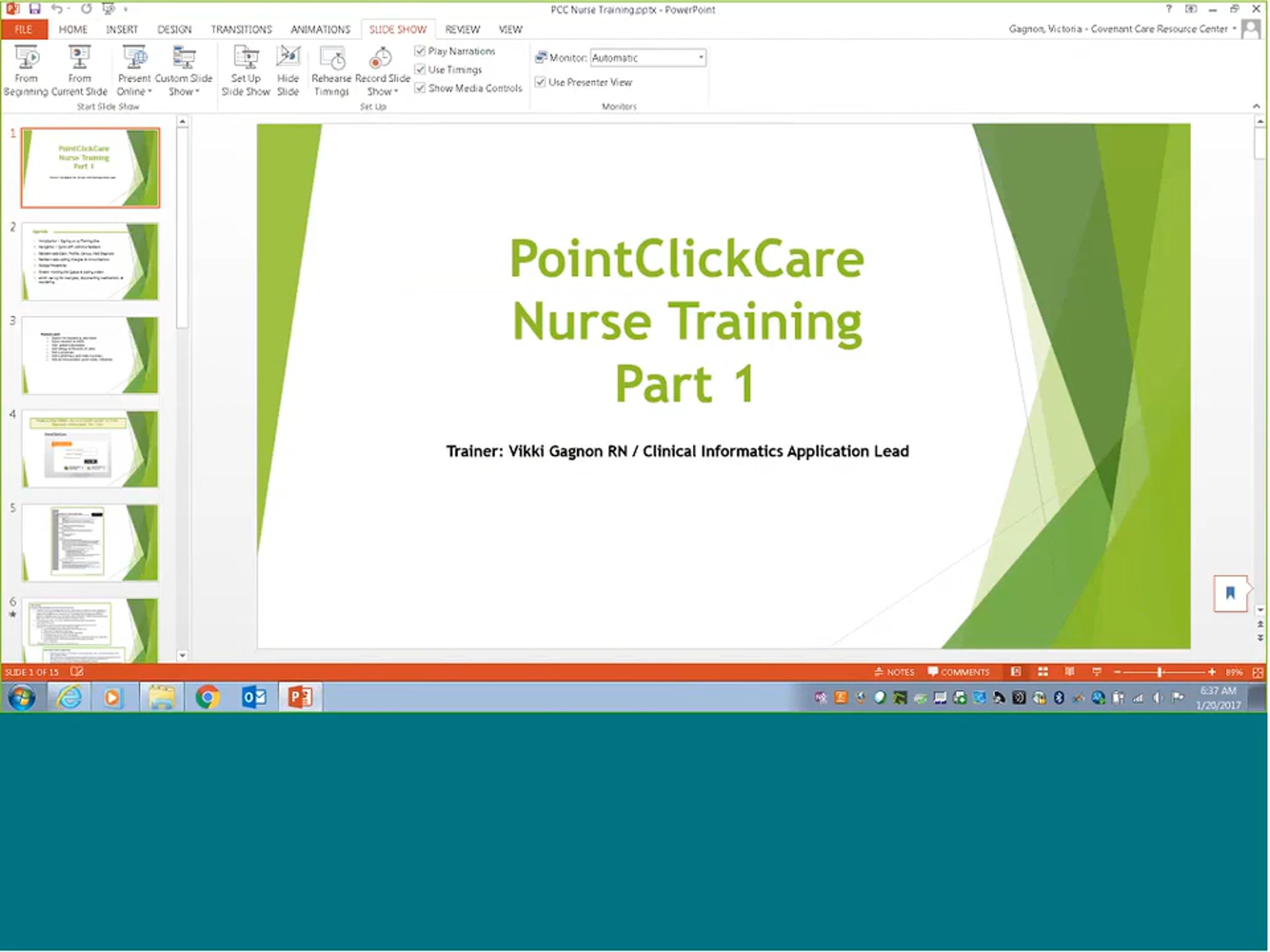Select slide 5 thumbnail
This screenshot has width=1270, height=952.
(x=90, y=543)
